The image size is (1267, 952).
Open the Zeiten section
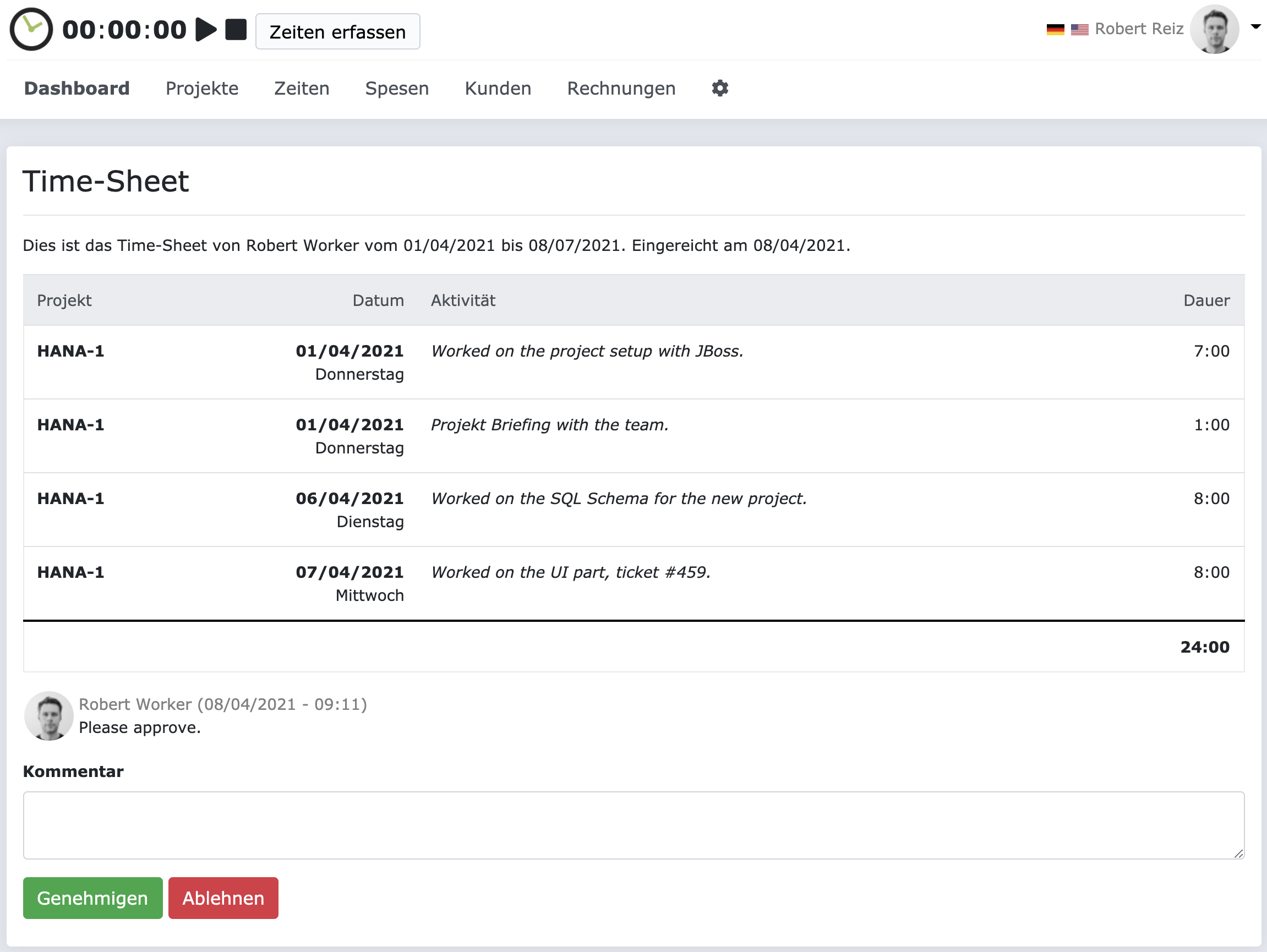[301, 88]
